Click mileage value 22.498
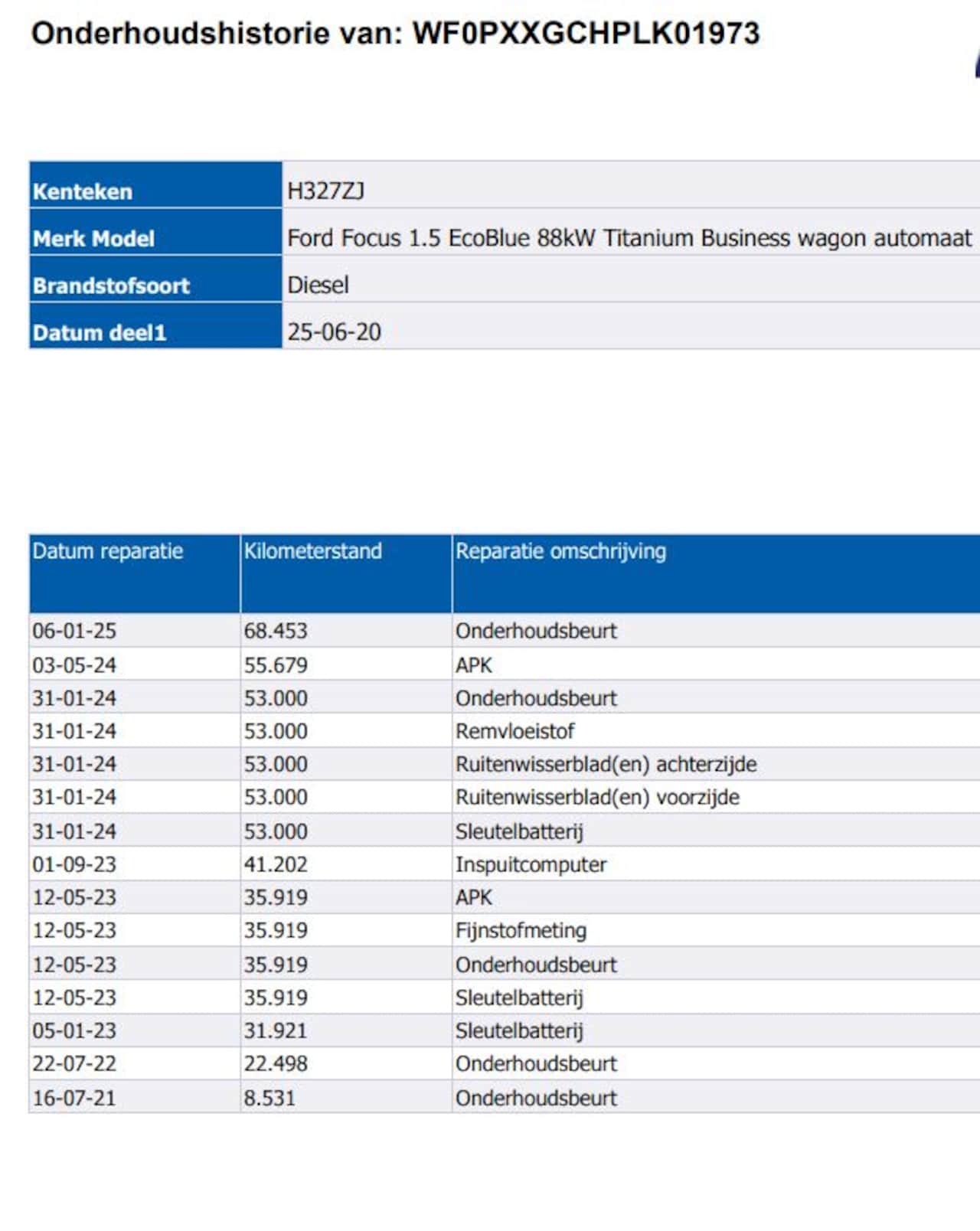980x1231 pixels. point(276,1063)
